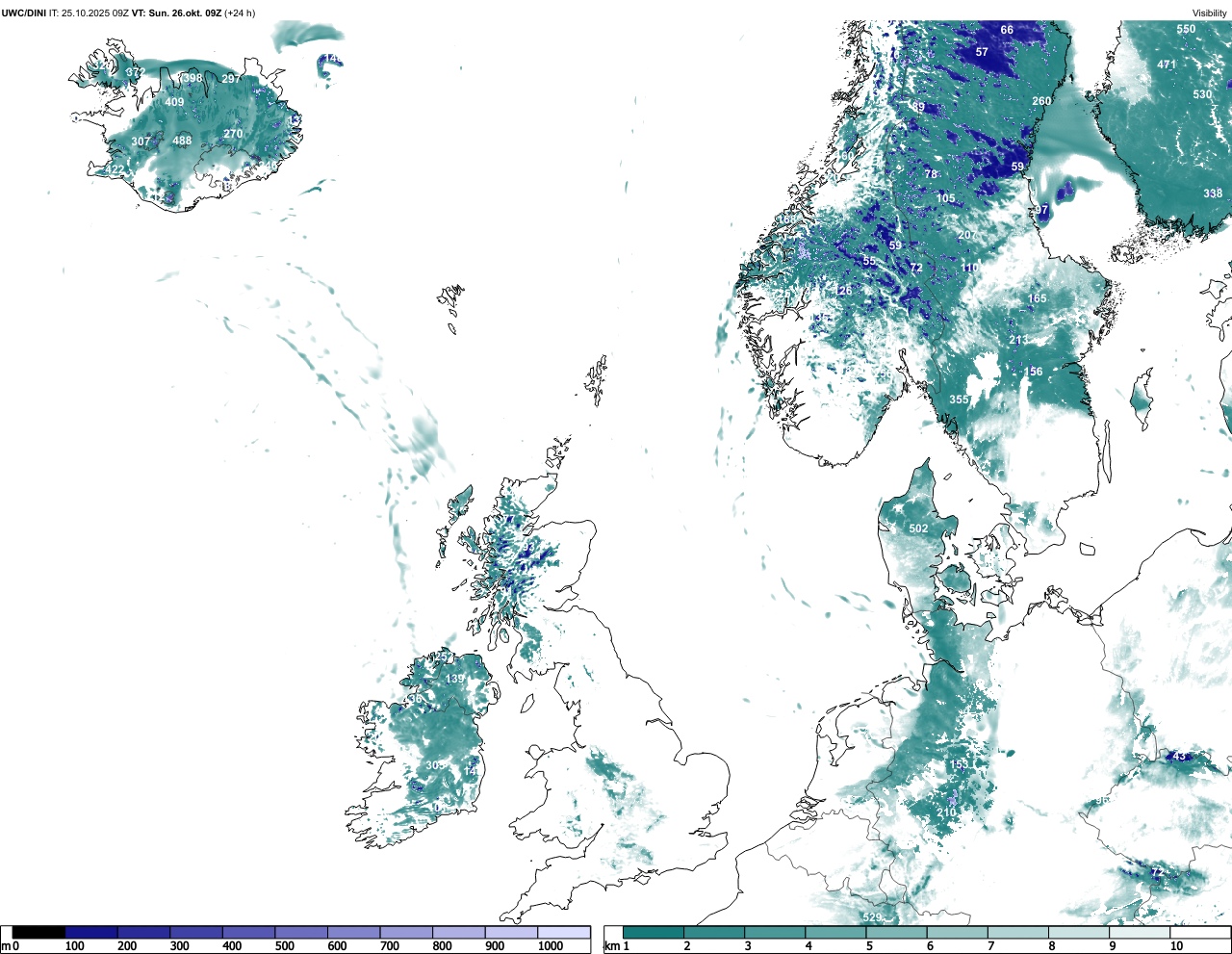Select the 200–300 m legend color segment
This screenshot has width=1232, height=954.
click(x=144, y=932)
